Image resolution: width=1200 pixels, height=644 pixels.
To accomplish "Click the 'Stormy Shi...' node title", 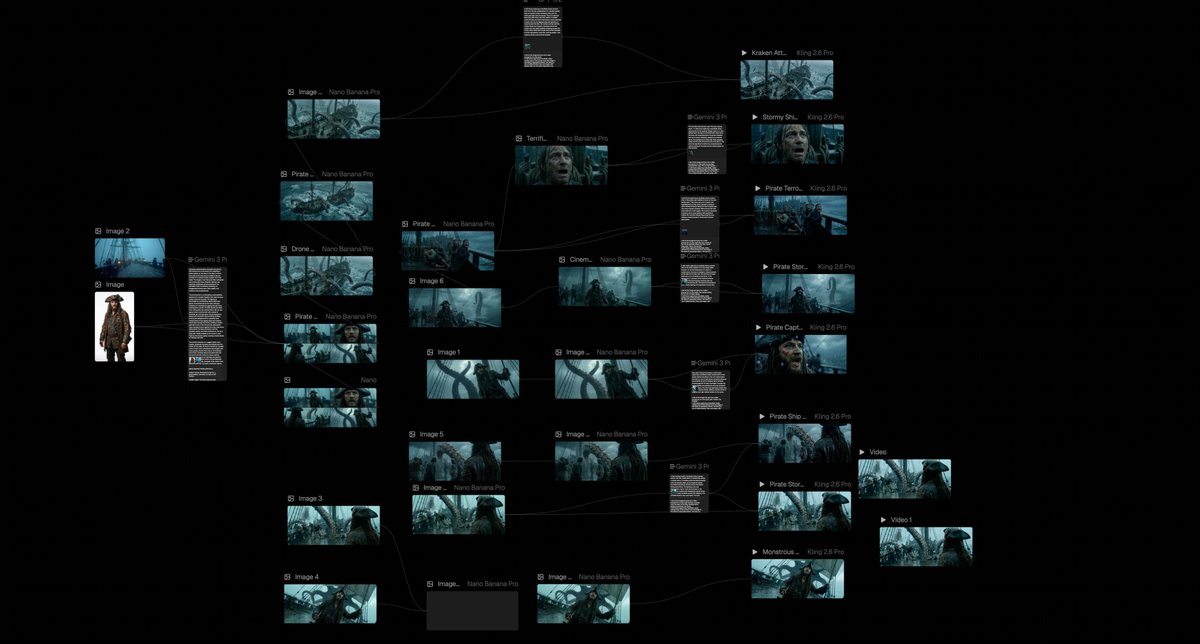I will pos(780,117).
